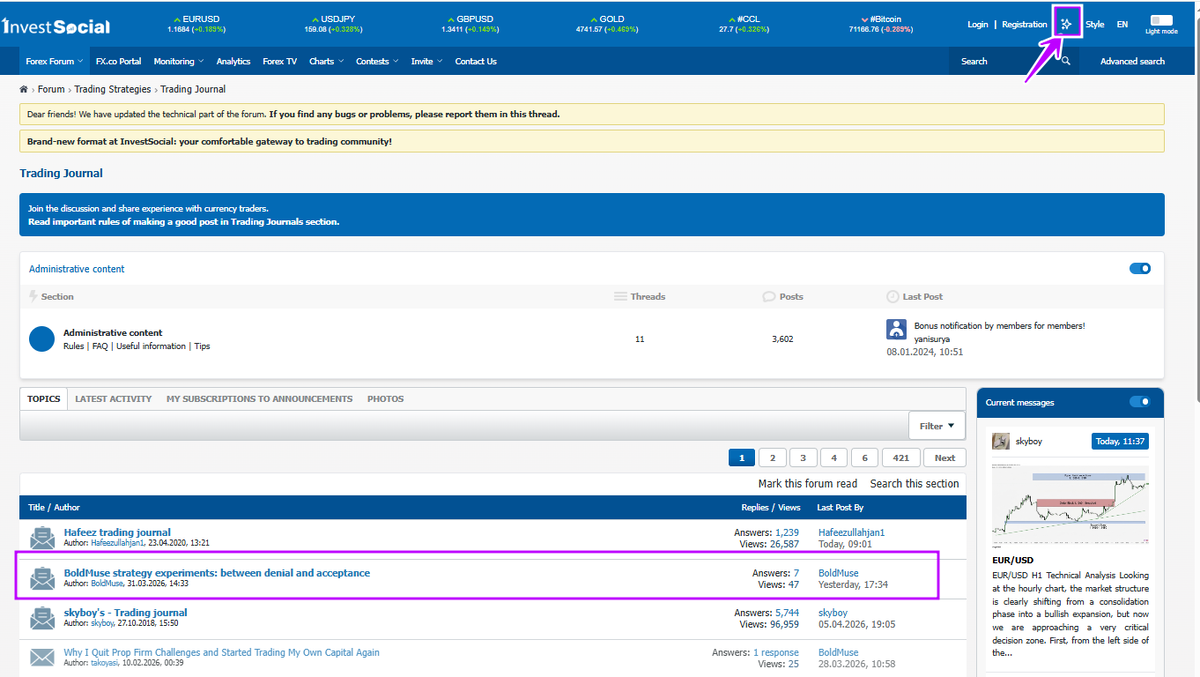
Task: Open the EN language selector
Action: pos(1122,24)
